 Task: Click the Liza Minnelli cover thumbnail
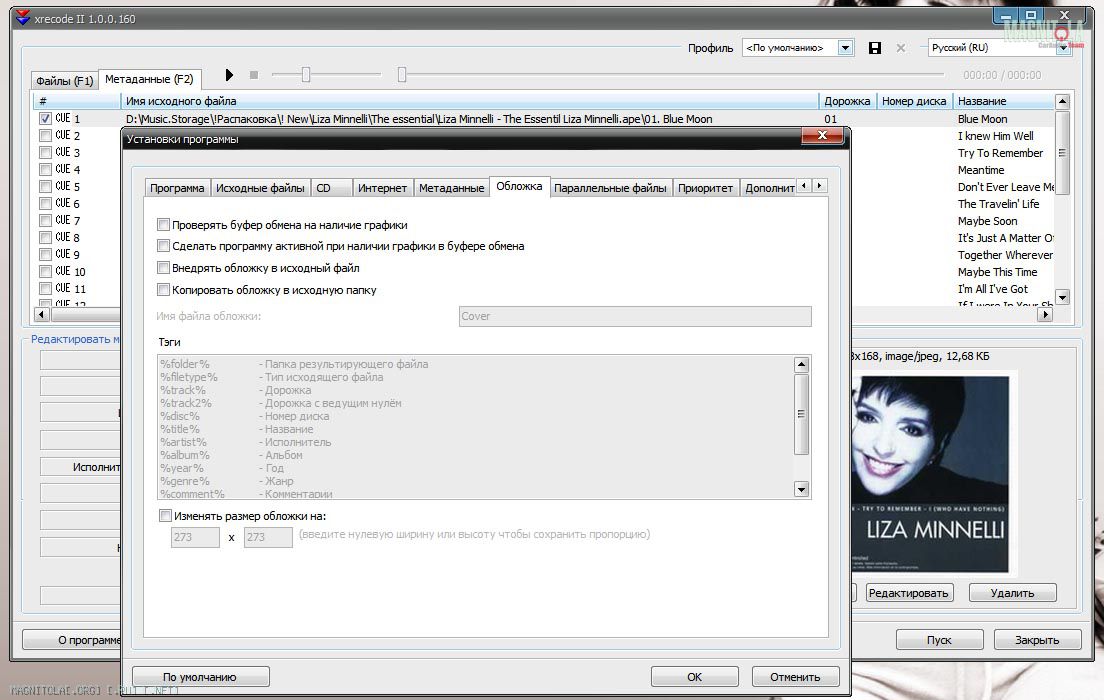[931, 472]
